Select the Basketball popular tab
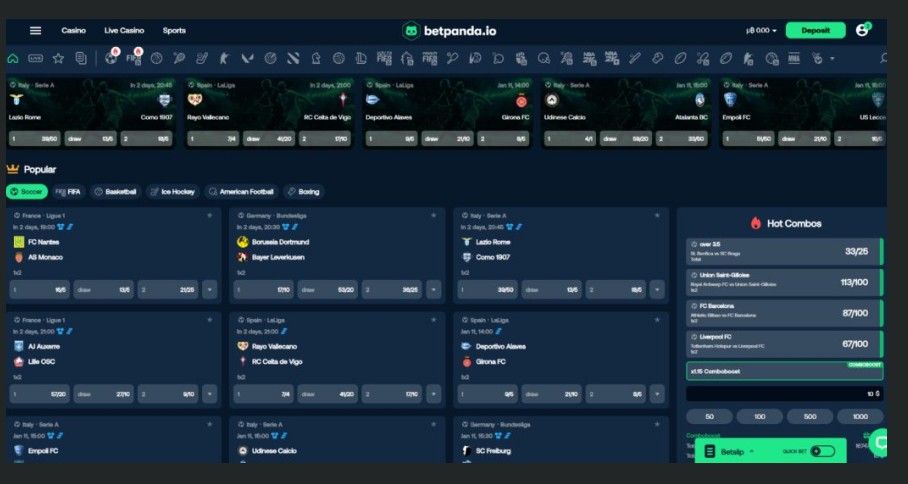The height and width of the screenshot is (484, 908). pos(116,192)
